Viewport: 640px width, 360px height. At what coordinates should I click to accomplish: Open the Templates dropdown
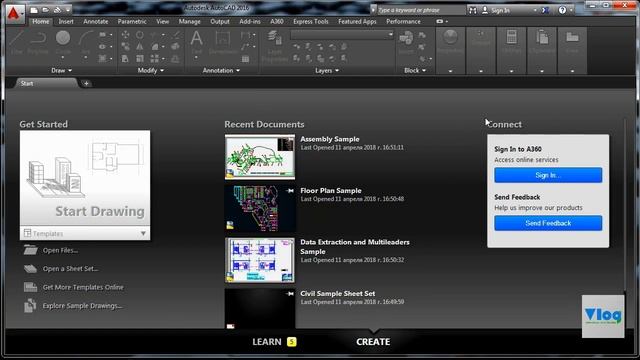85,233
